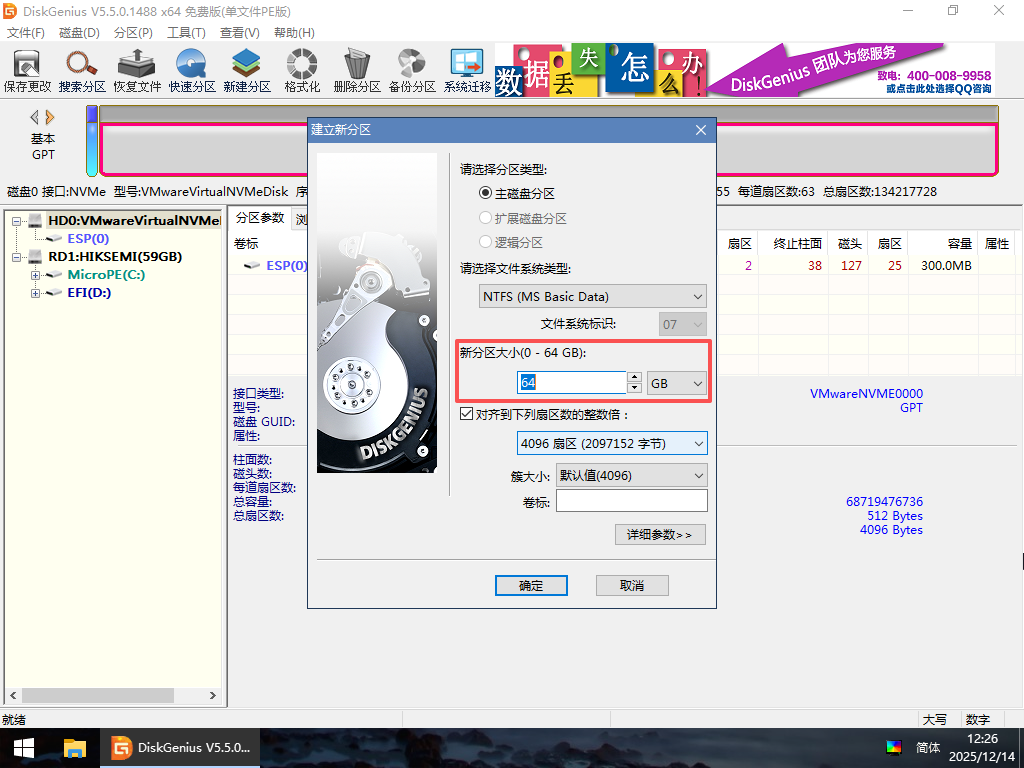The image size is (1024, 768).
Task: Click the Delete Partition (删除分区) icon
Action: 357,70
